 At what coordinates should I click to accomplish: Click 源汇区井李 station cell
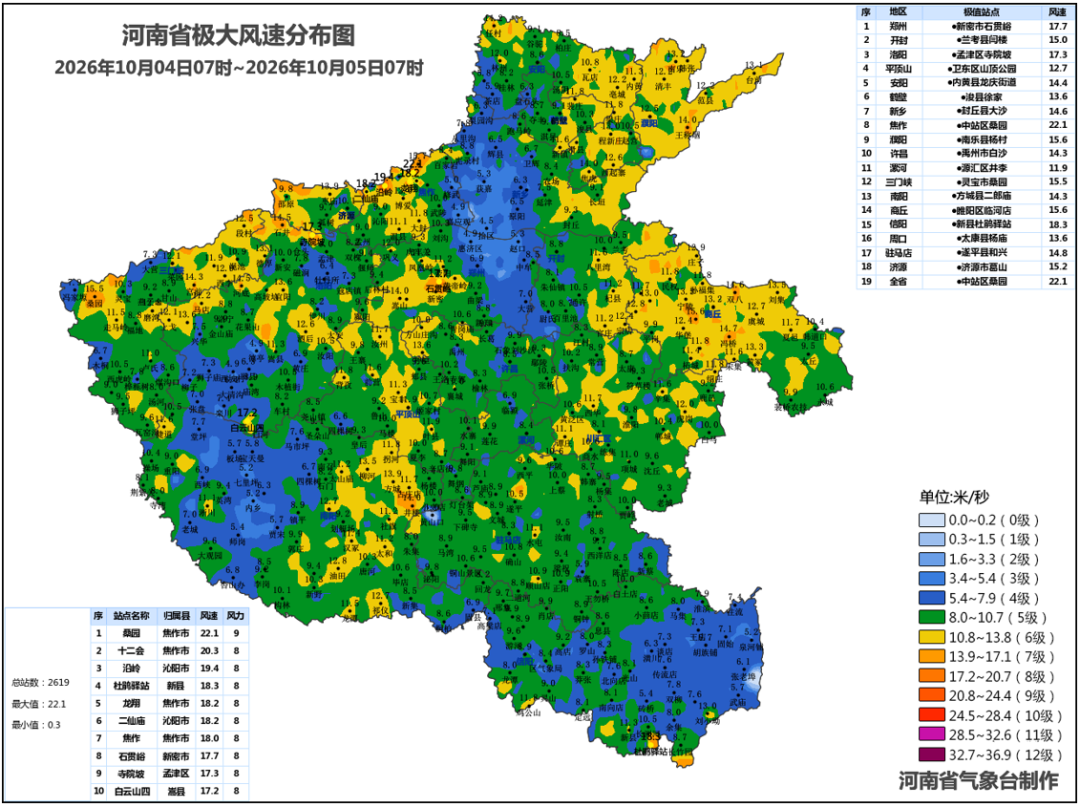[981, 168]
